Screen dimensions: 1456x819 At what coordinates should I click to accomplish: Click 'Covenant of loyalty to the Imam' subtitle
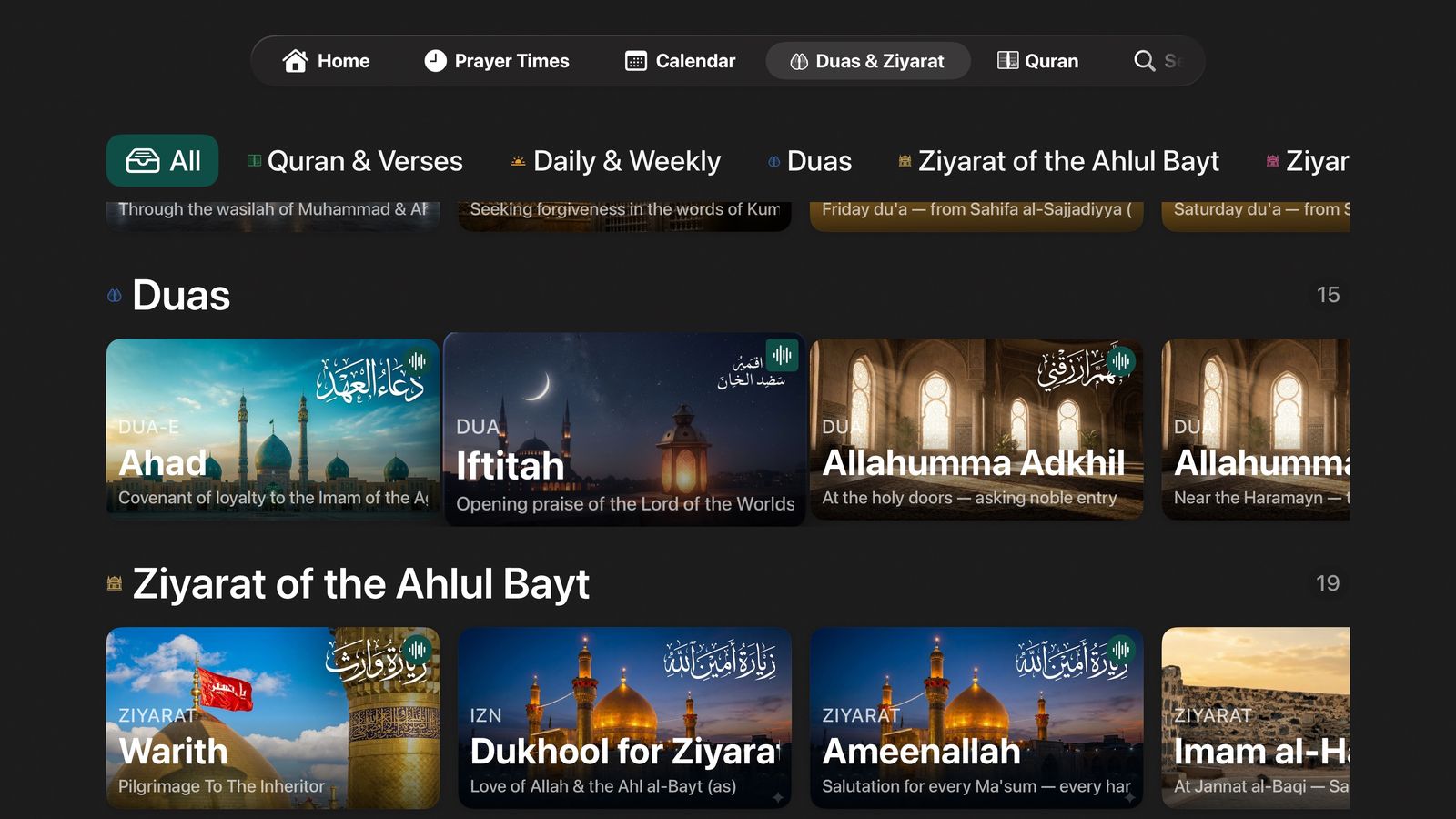[273, 498]
